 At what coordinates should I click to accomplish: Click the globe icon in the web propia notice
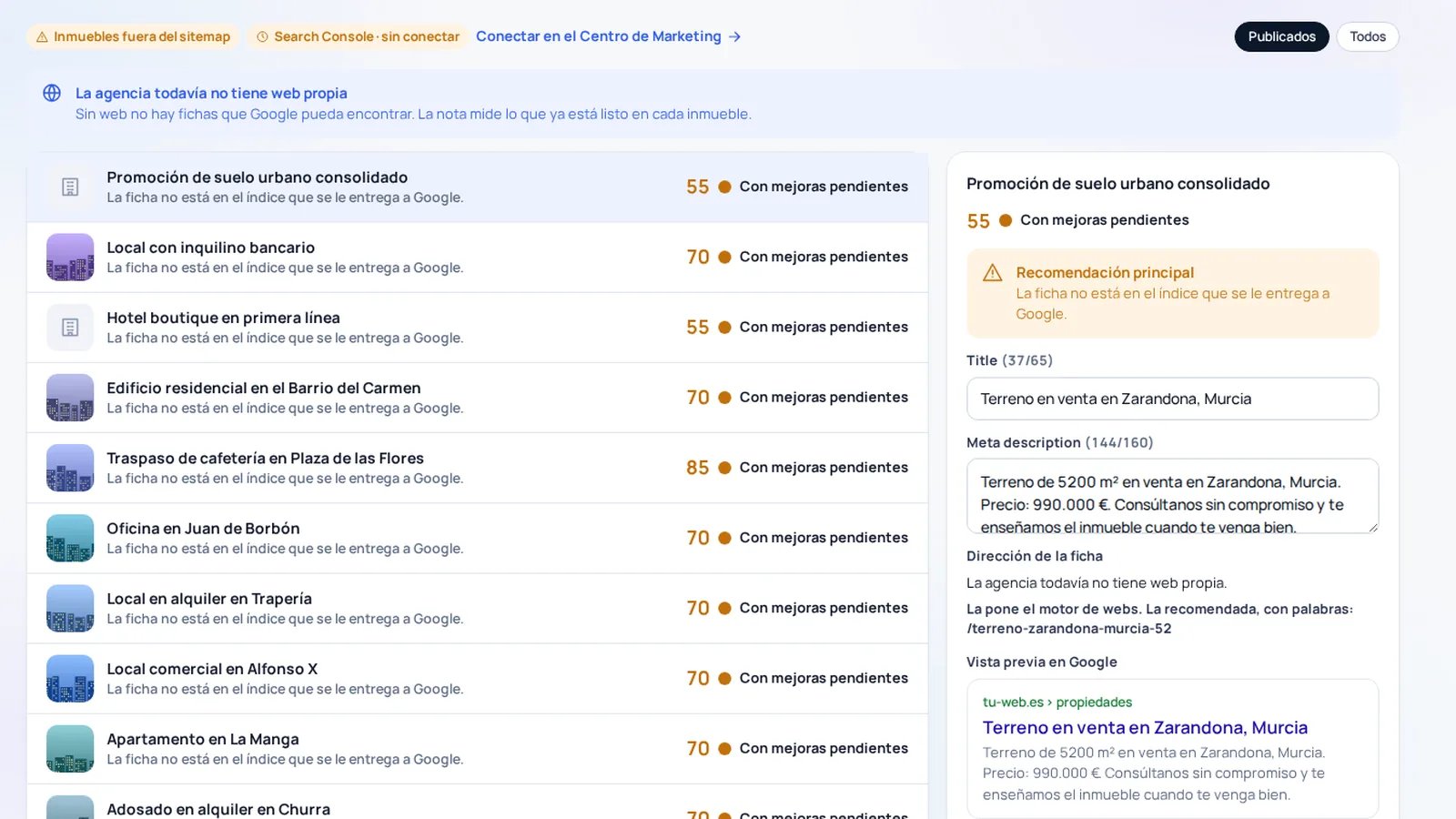tap(52, 93)
